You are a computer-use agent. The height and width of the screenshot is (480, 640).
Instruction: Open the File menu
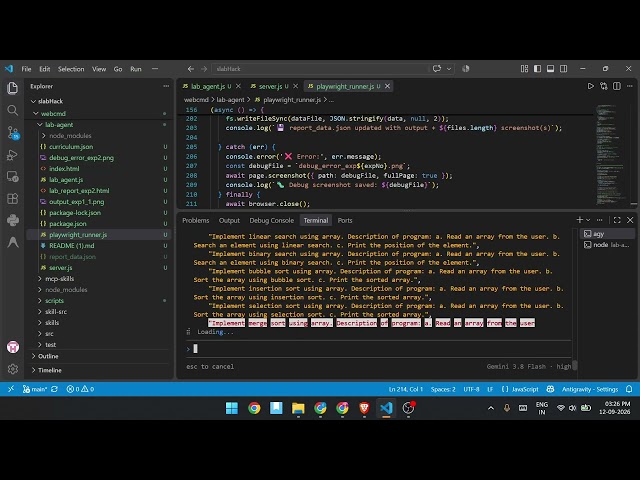click(26, 69)
